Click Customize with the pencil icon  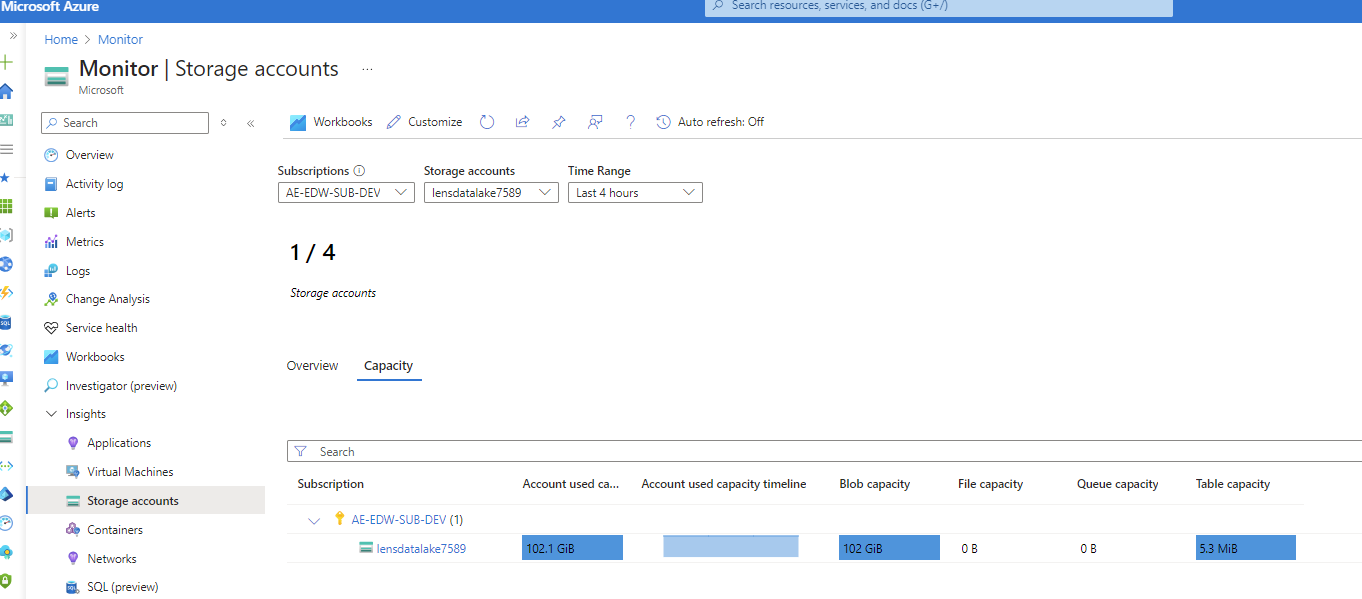pyautogui.click(x=424, y=122)
